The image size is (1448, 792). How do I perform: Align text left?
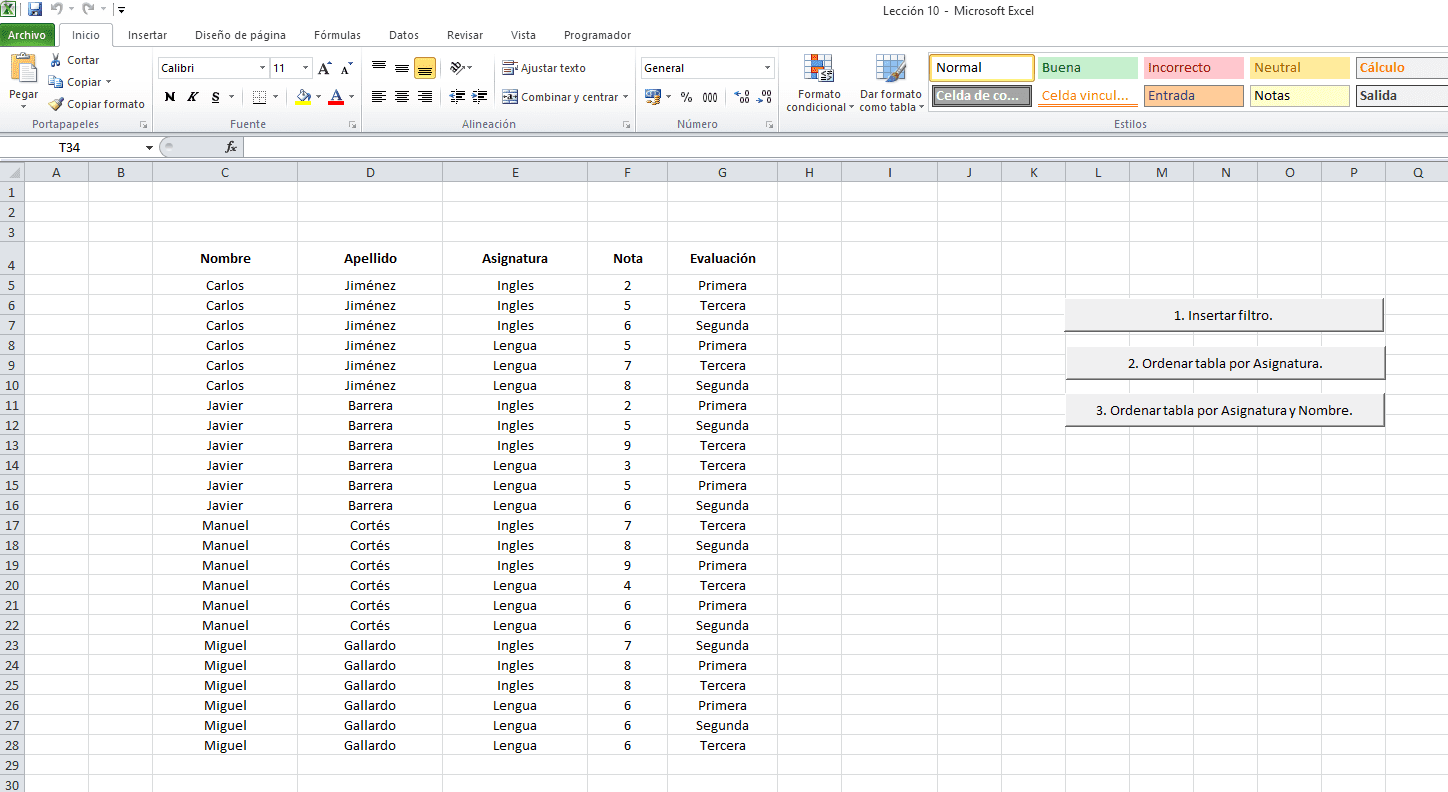pyautogui.click(x=379, y=97)
